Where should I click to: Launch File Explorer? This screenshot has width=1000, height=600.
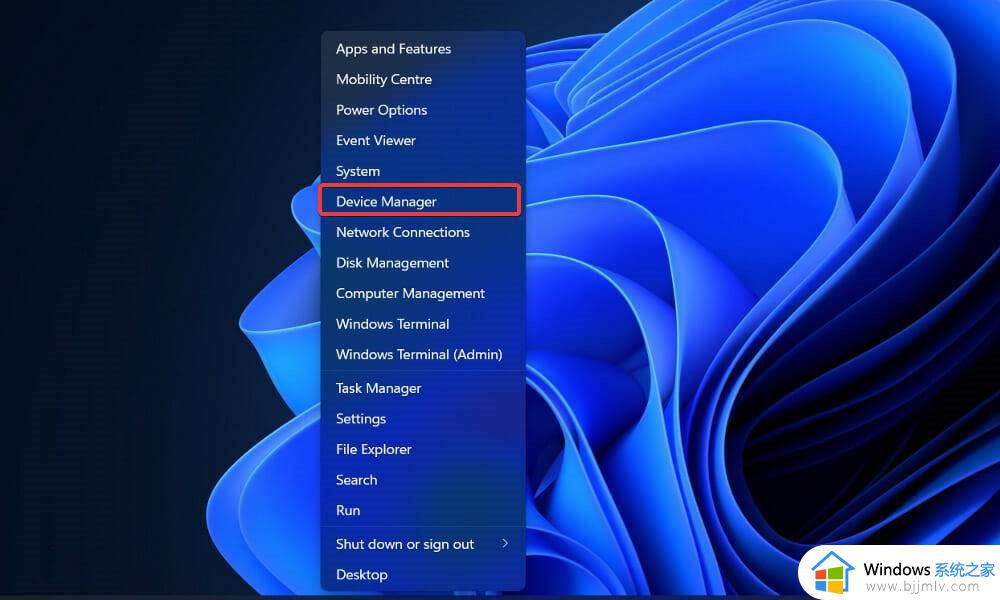[373, 450]
